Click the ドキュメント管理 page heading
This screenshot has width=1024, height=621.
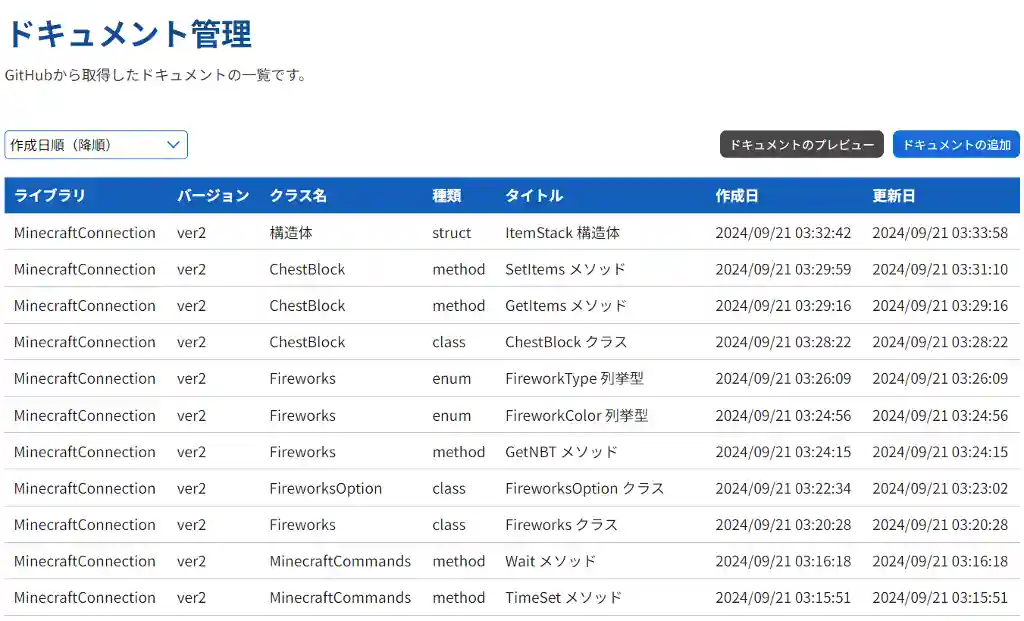129,34
